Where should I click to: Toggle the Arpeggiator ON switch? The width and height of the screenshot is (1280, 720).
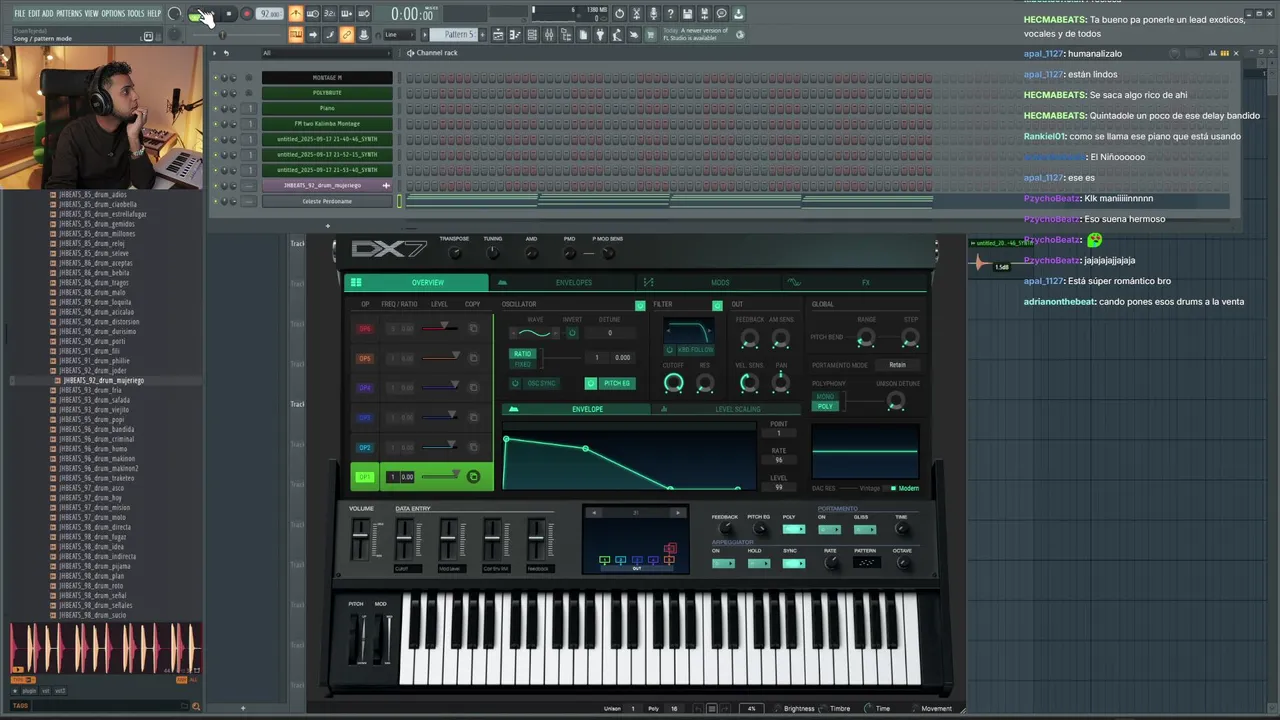723,563
